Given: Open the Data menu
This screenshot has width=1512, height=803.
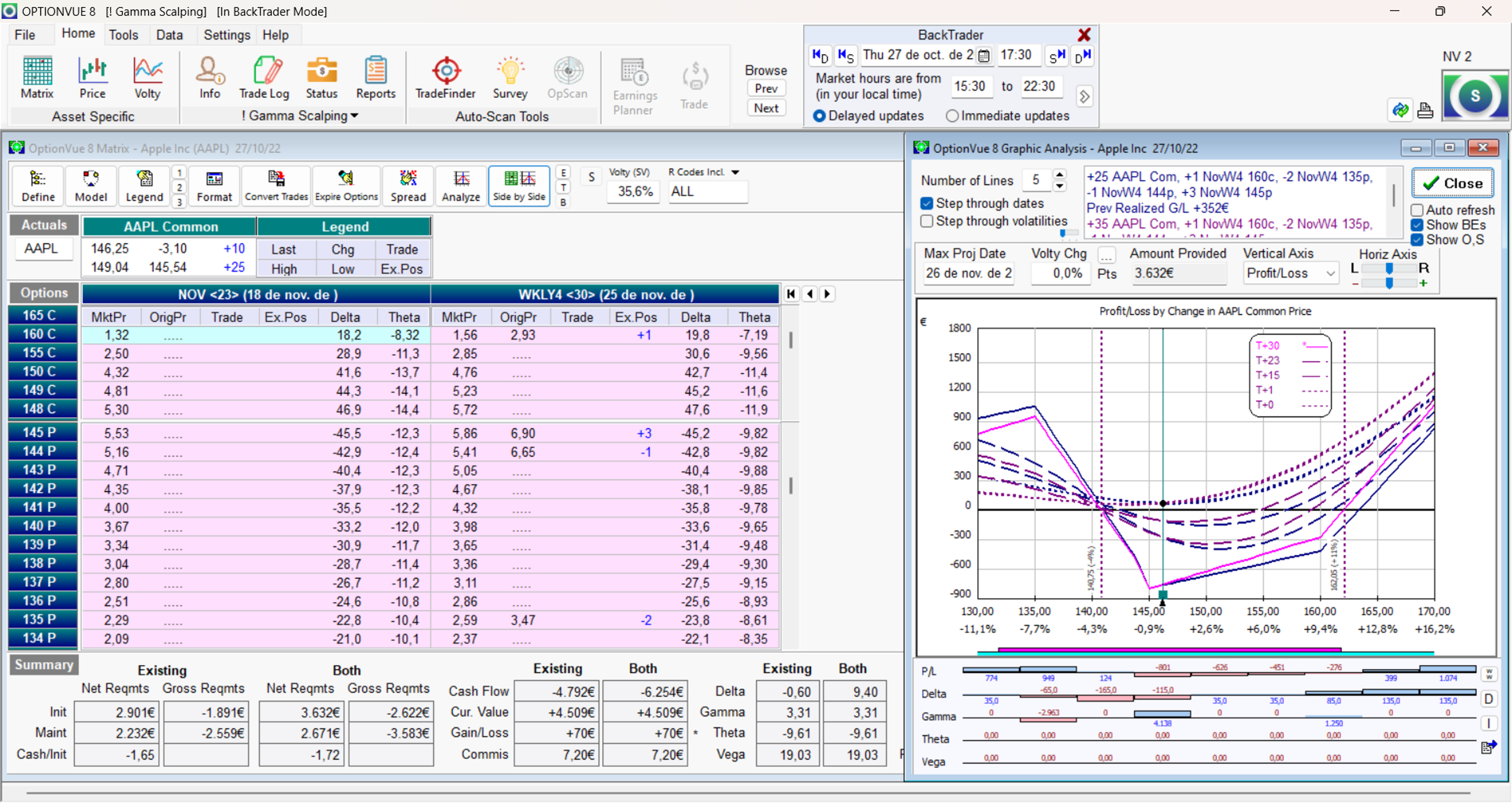Looking at the screenshot, I should (x=169, y=35).
